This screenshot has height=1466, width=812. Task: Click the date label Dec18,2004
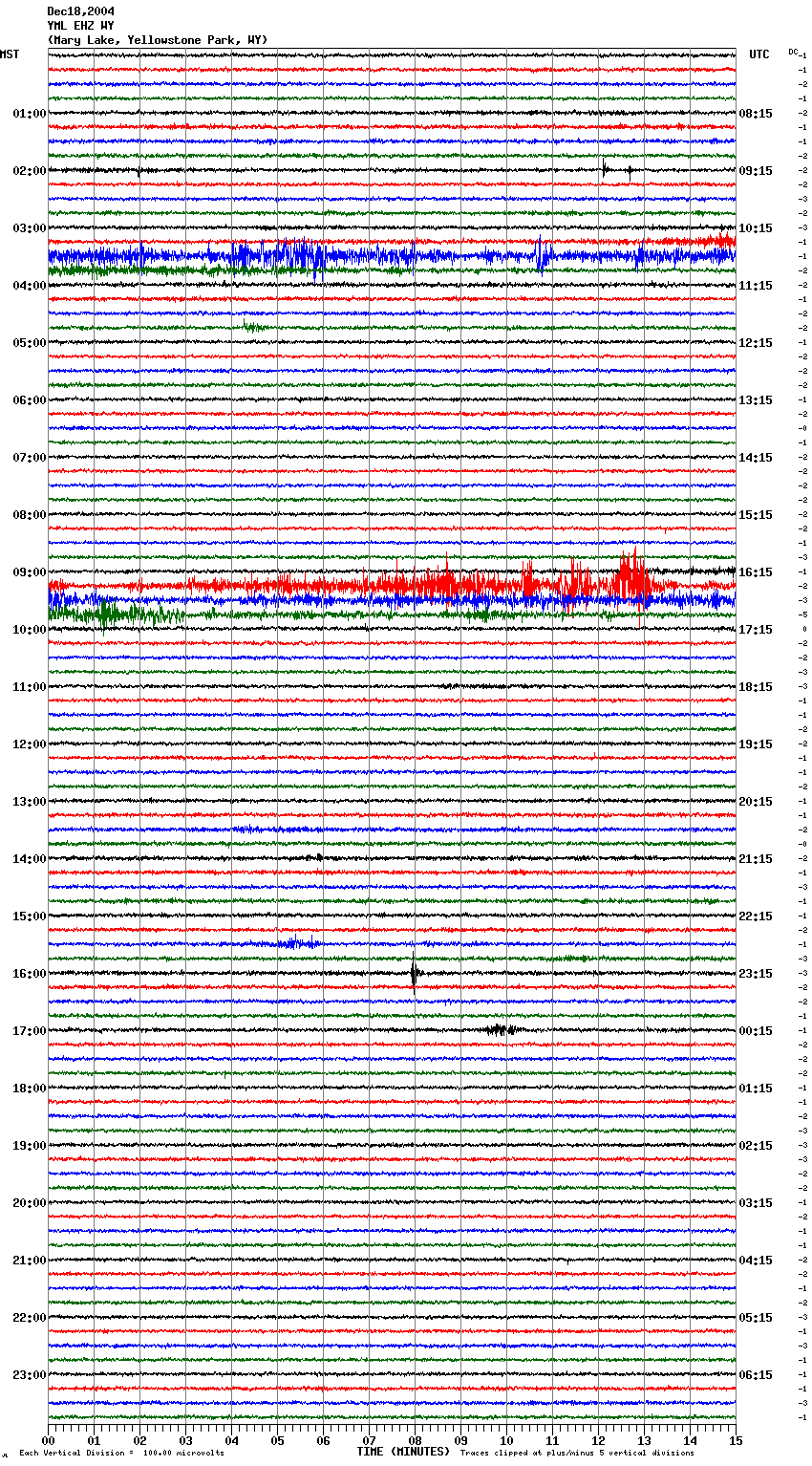(x=80, y=11)
